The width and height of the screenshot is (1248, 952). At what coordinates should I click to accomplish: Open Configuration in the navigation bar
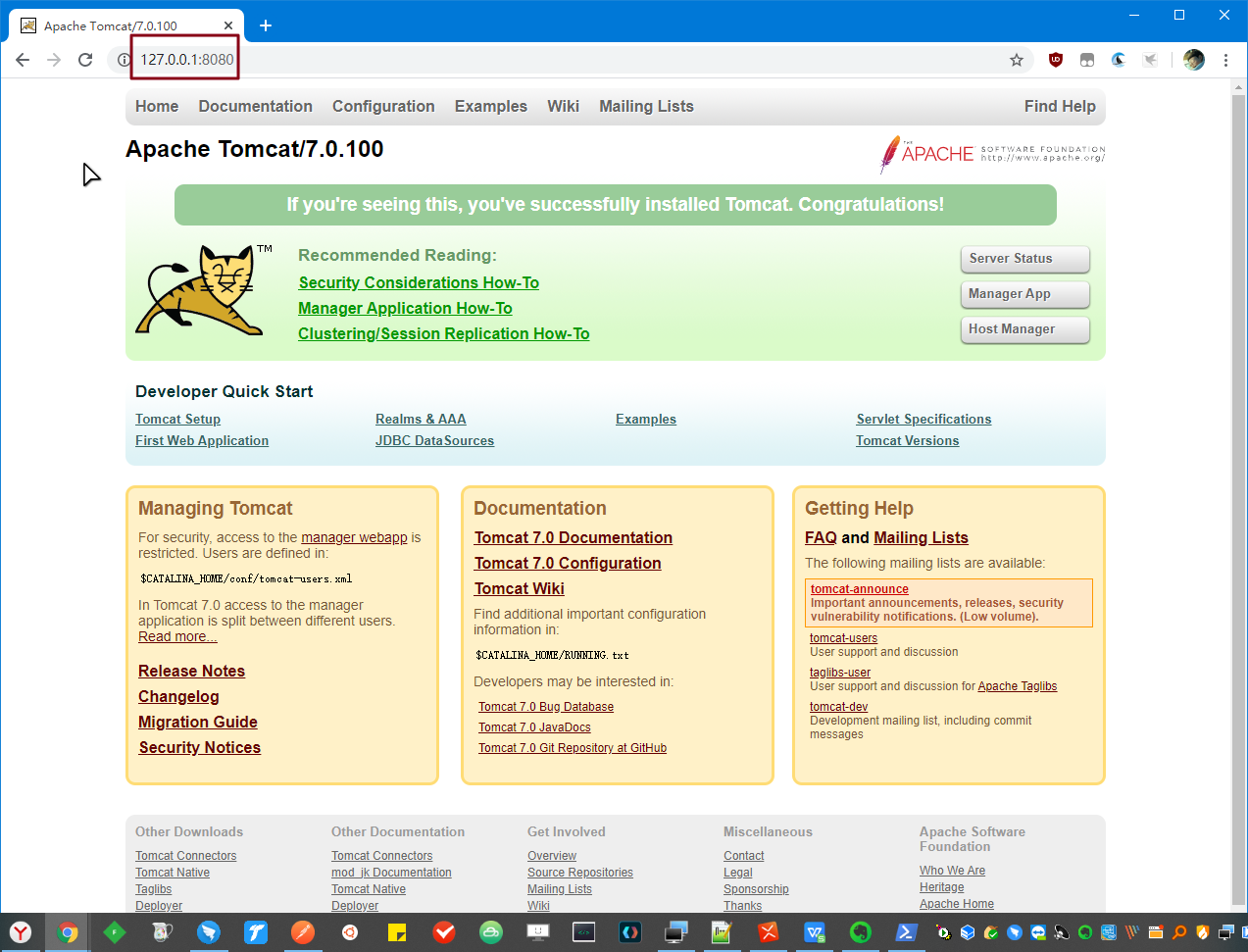[x=383, y=106]
